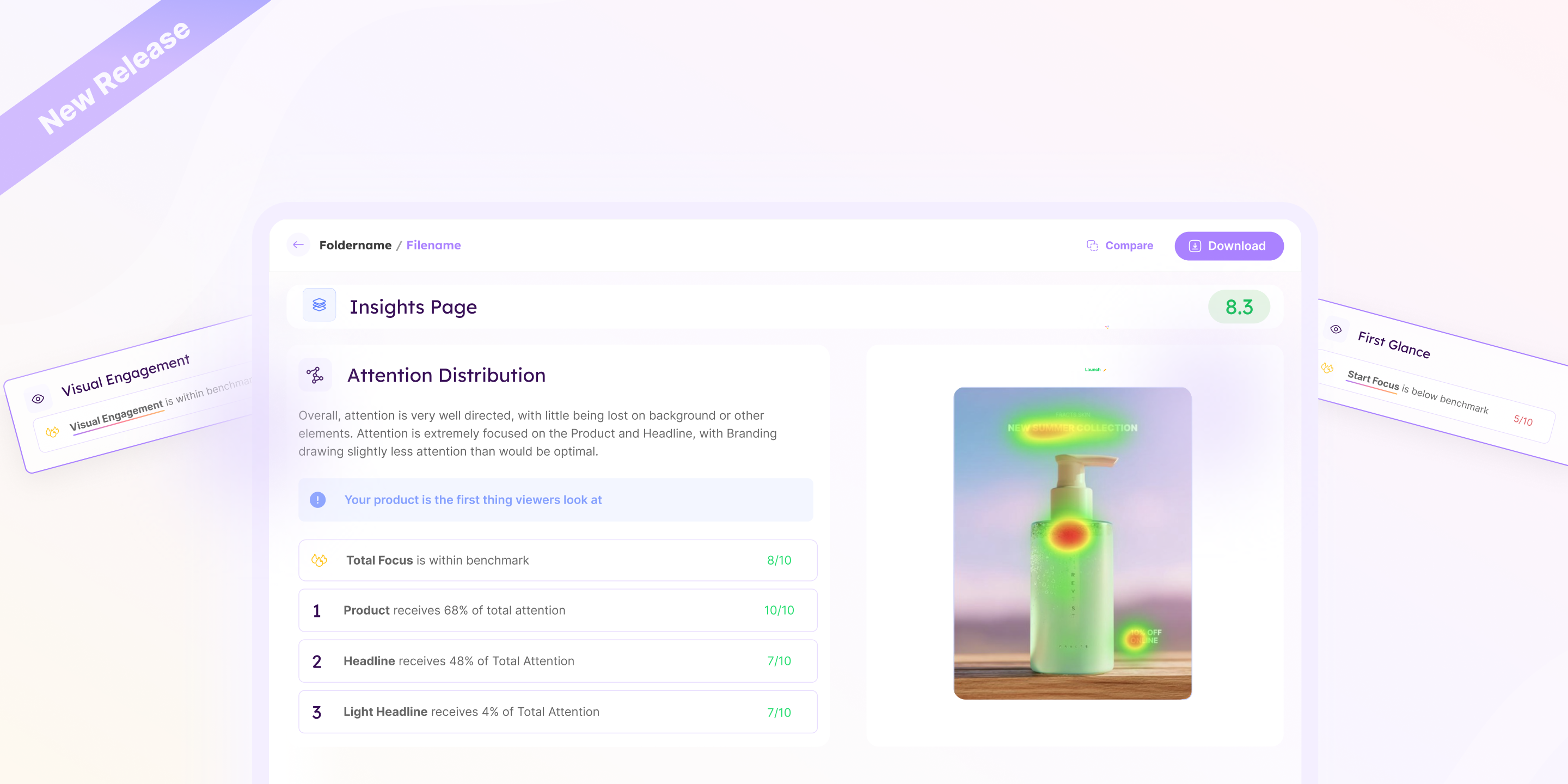Select the Filename breadcrumb

click(433, 246)
